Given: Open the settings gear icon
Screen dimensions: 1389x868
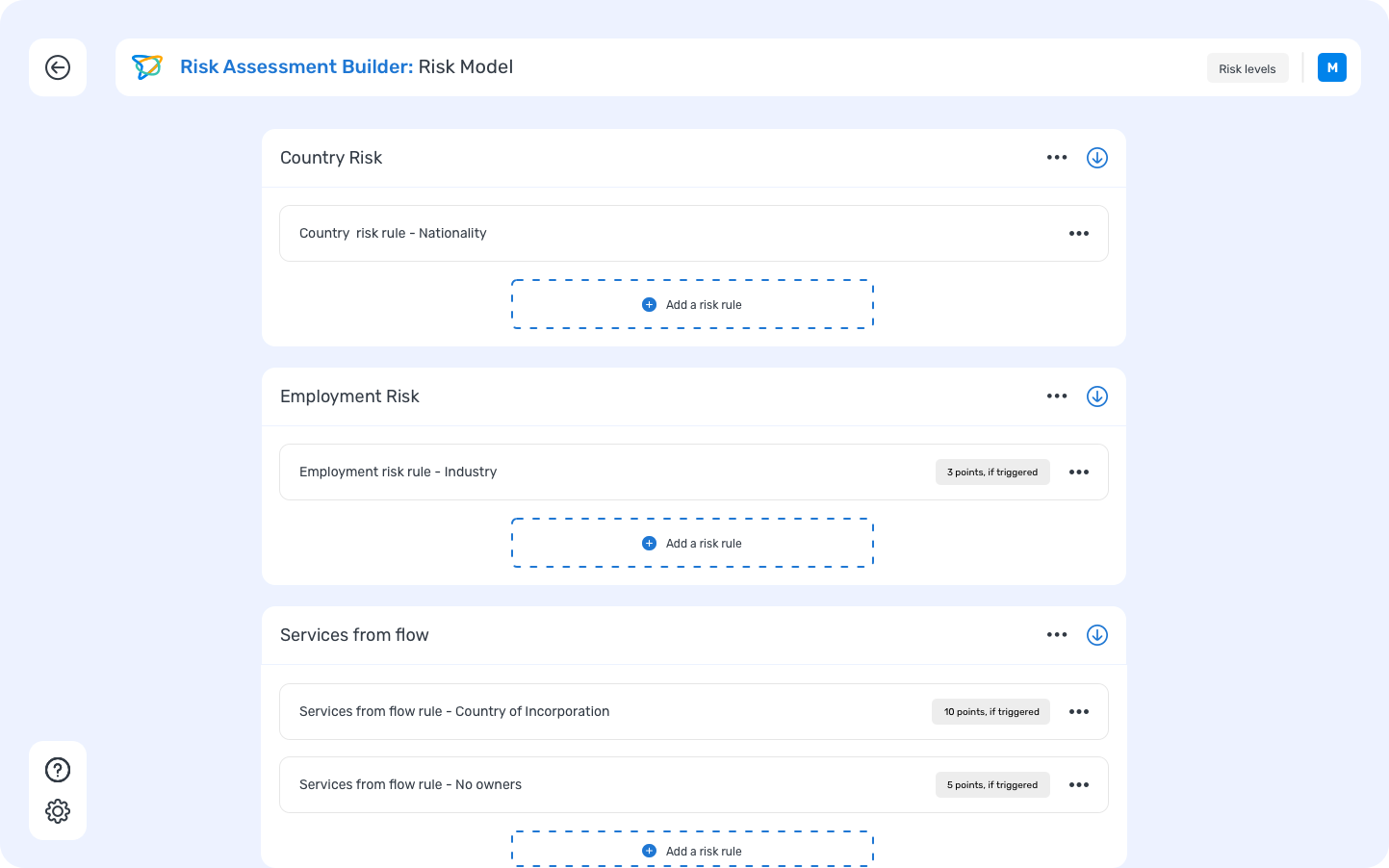Looking at the screenshot, I should (x=58, y=811).
